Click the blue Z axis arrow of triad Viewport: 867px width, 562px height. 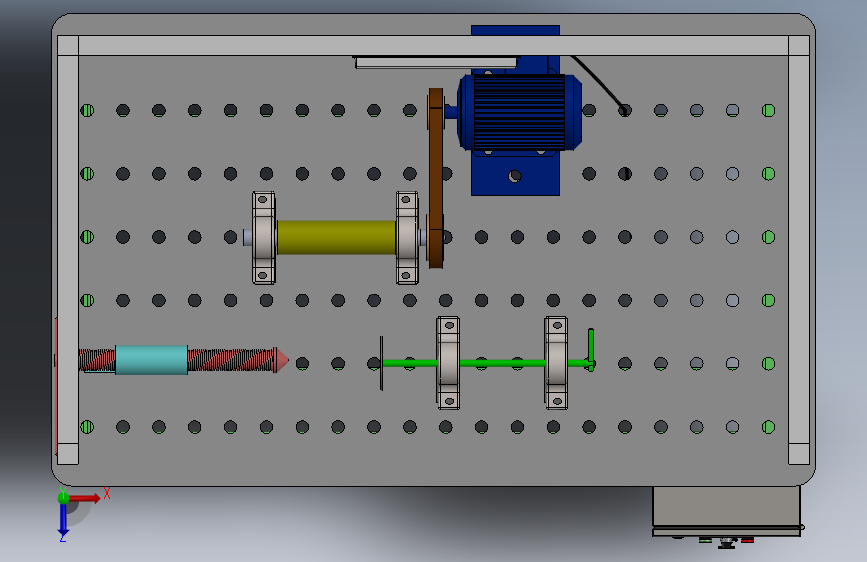[x=63, y=520]
